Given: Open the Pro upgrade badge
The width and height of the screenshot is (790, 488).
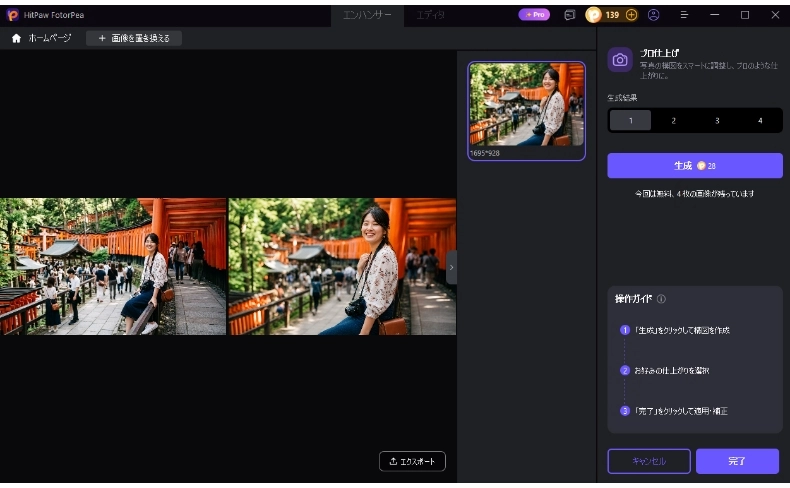Looking at the screenshot, I should pos(534,15).
